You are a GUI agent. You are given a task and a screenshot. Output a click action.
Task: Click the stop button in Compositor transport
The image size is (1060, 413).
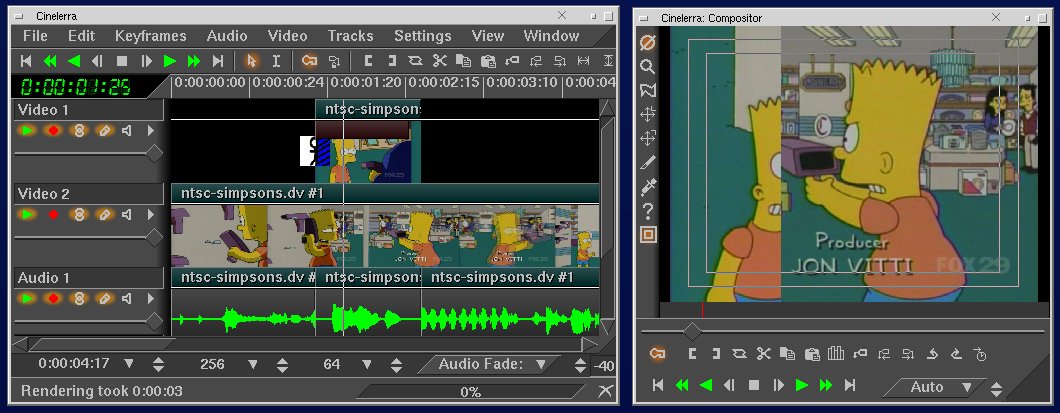754,385
